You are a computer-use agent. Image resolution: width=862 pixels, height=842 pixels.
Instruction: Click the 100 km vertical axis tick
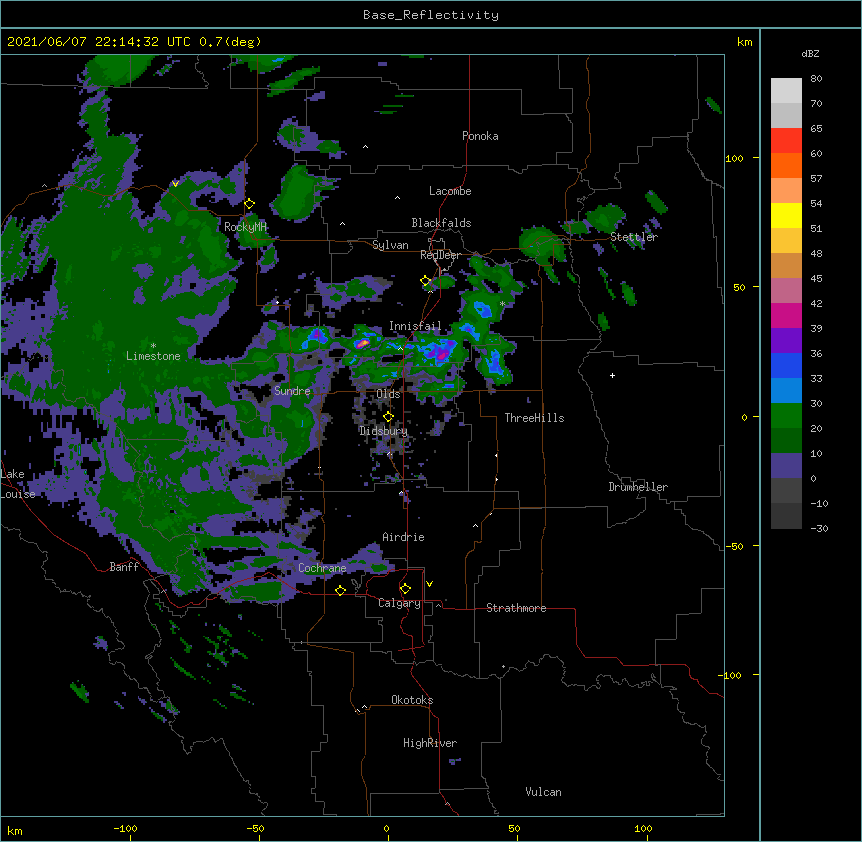[734, 158]
